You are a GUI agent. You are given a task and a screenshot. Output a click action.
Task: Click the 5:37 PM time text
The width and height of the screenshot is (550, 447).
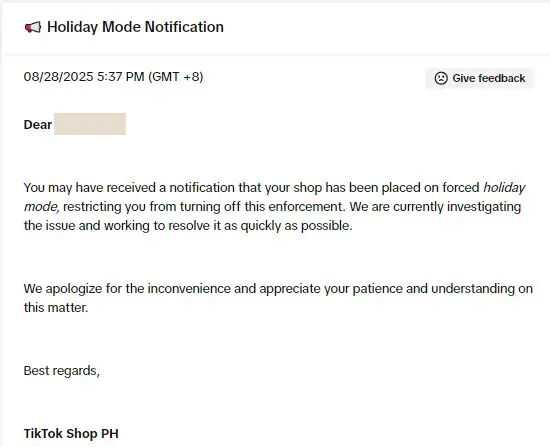pyautogui.click(x=121, y=76)
